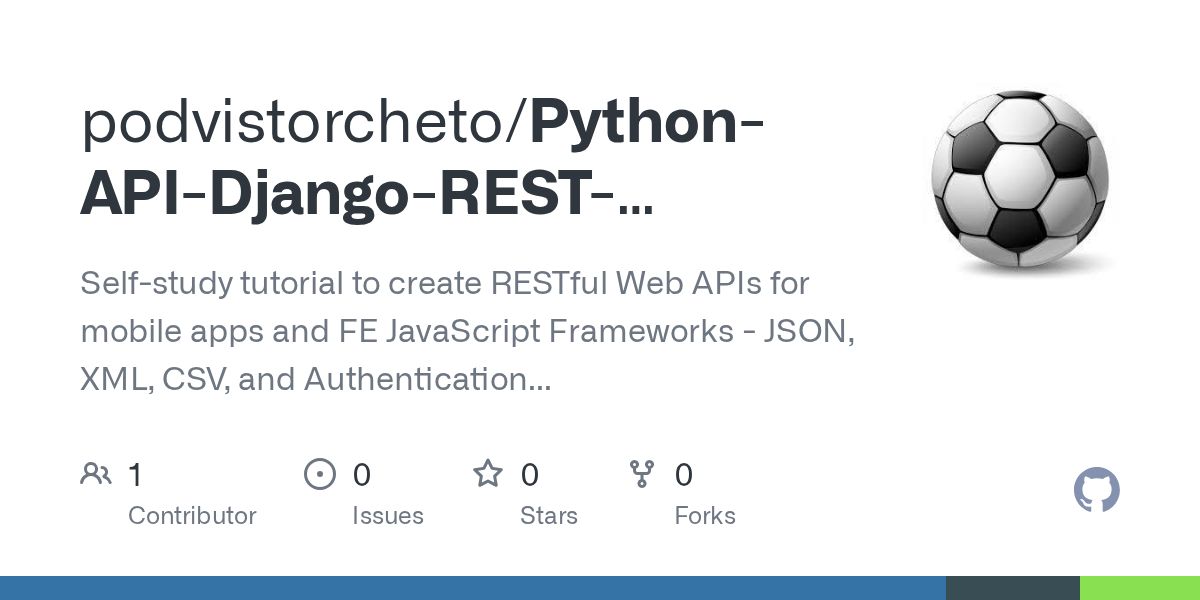Click the Forks label
This screenshot has width=1200, height=600.
[x=705, y=516]
